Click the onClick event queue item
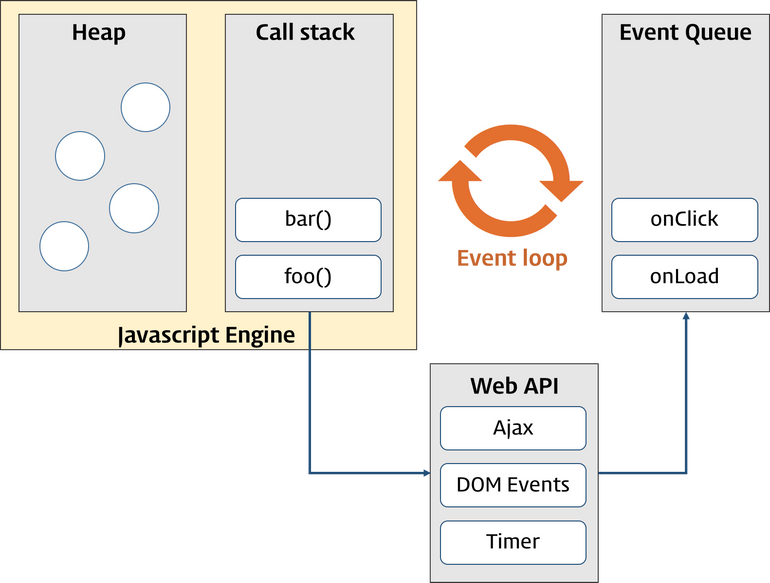The width and height of the screenshot is (770, 583). (x=685, y=220)
